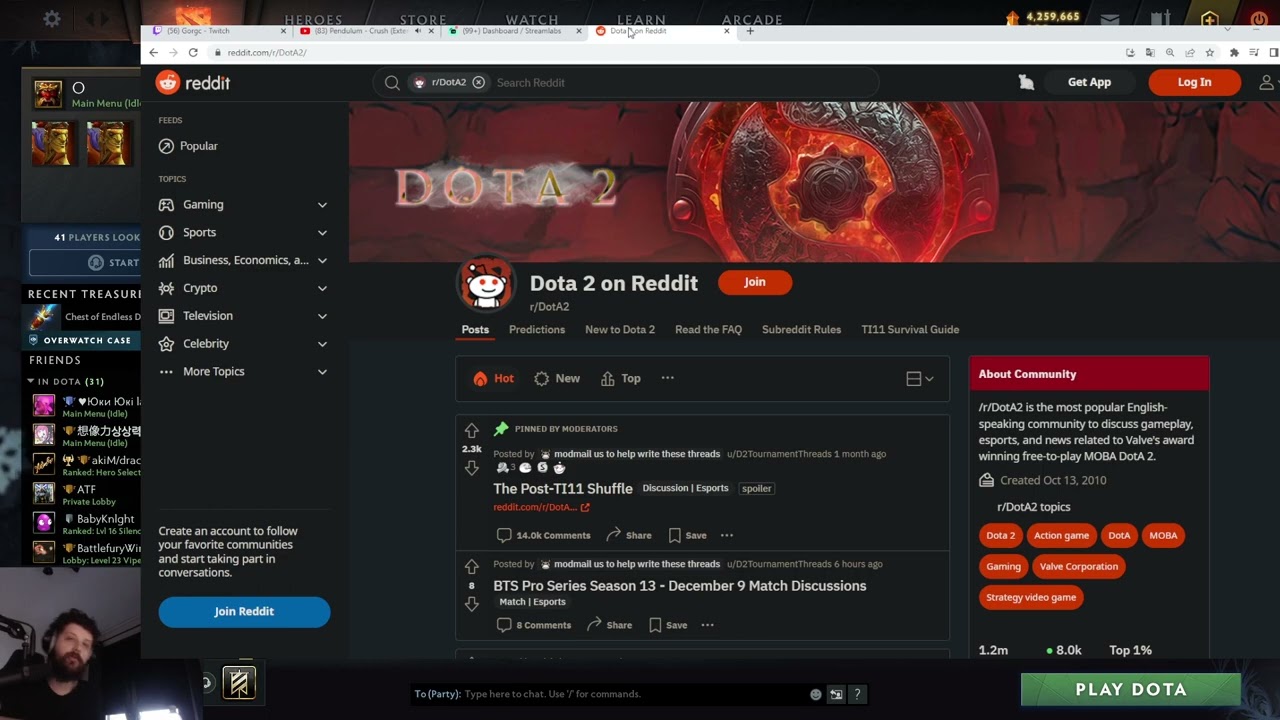Go back using the browser back arrow
The image size is (1280, 720).
[x=154, y=52]
